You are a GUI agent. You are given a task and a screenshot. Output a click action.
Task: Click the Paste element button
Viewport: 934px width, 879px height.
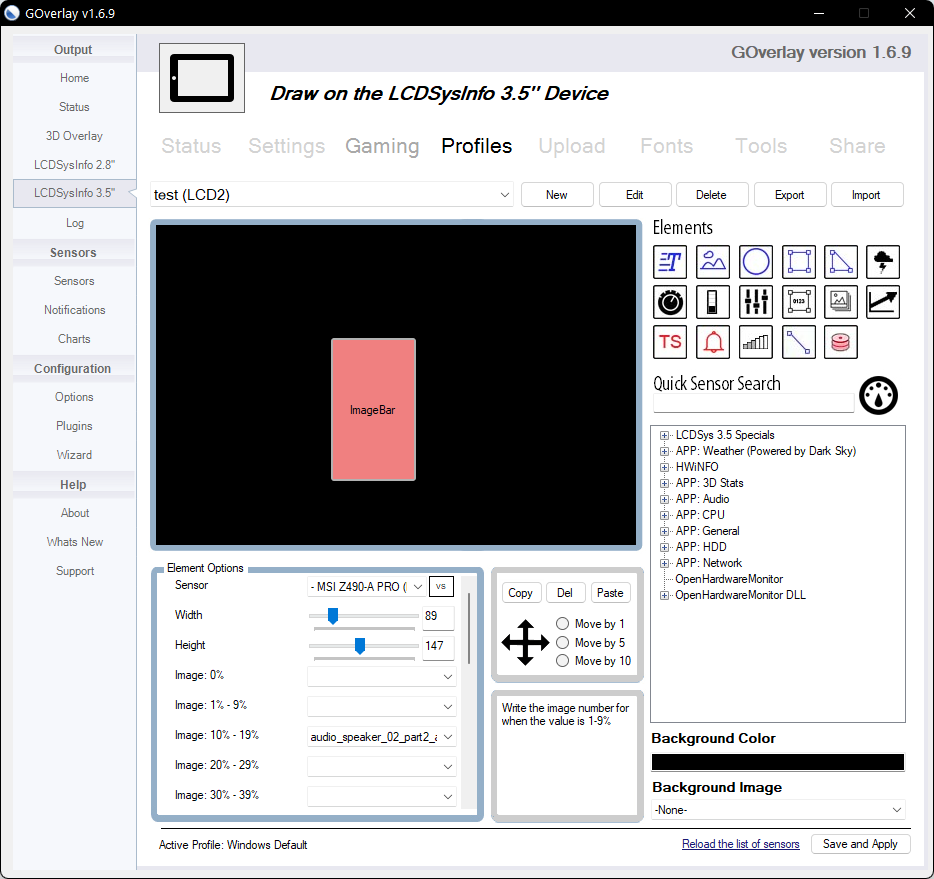click(610, 593)
